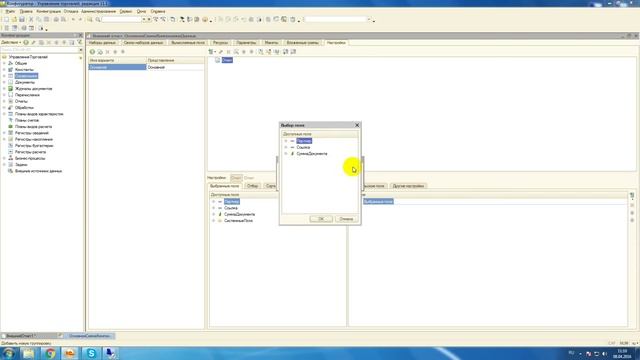Click the search field in the configuration panel

click(39, 49)
